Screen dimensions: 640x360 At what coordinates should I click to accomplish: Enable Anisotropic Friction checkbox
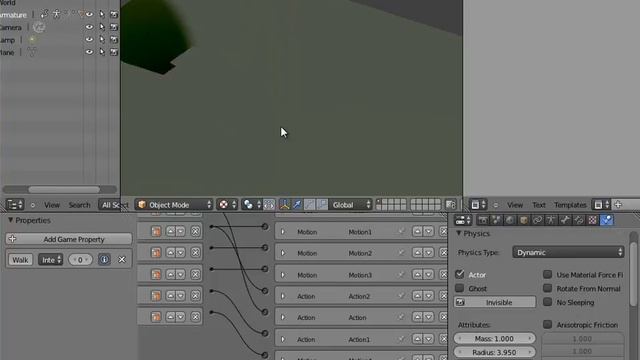pos(548,324)
